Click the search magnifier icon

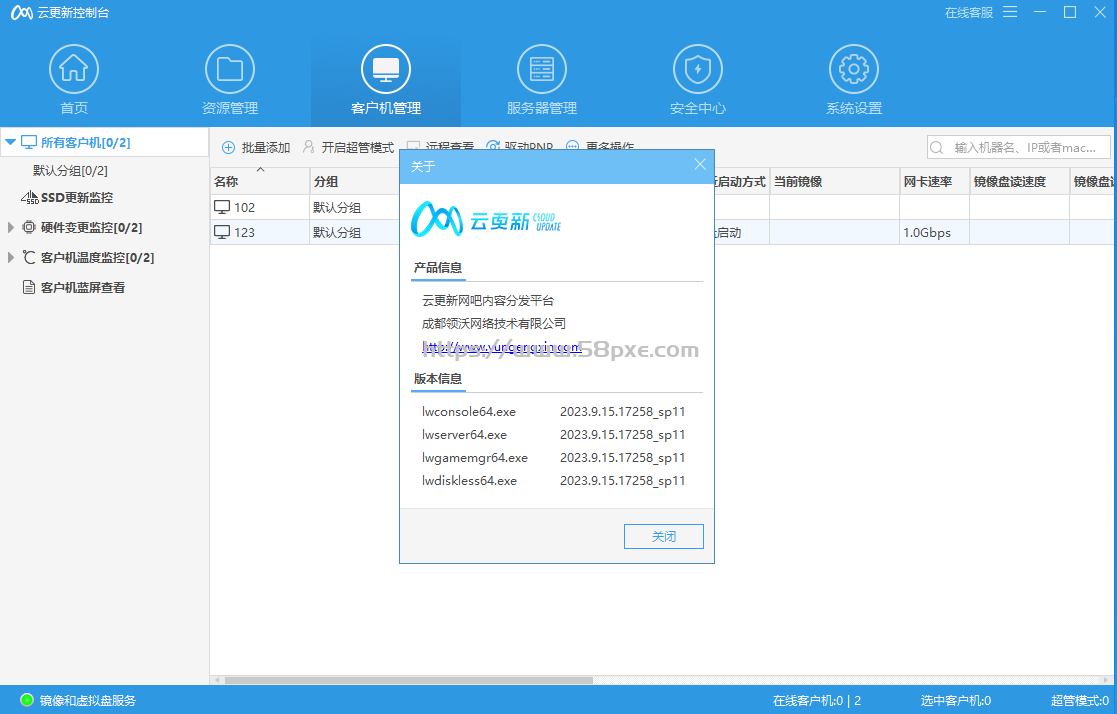point(937,148)
